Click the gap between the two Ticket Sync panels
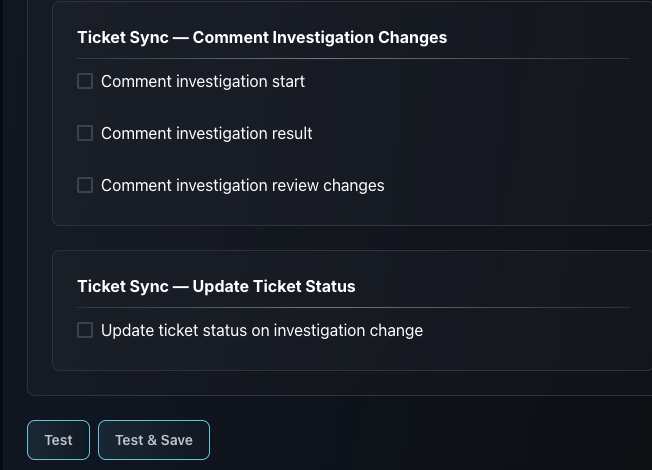The height and width of the screenshot is (470, 652). coord(352,238)
